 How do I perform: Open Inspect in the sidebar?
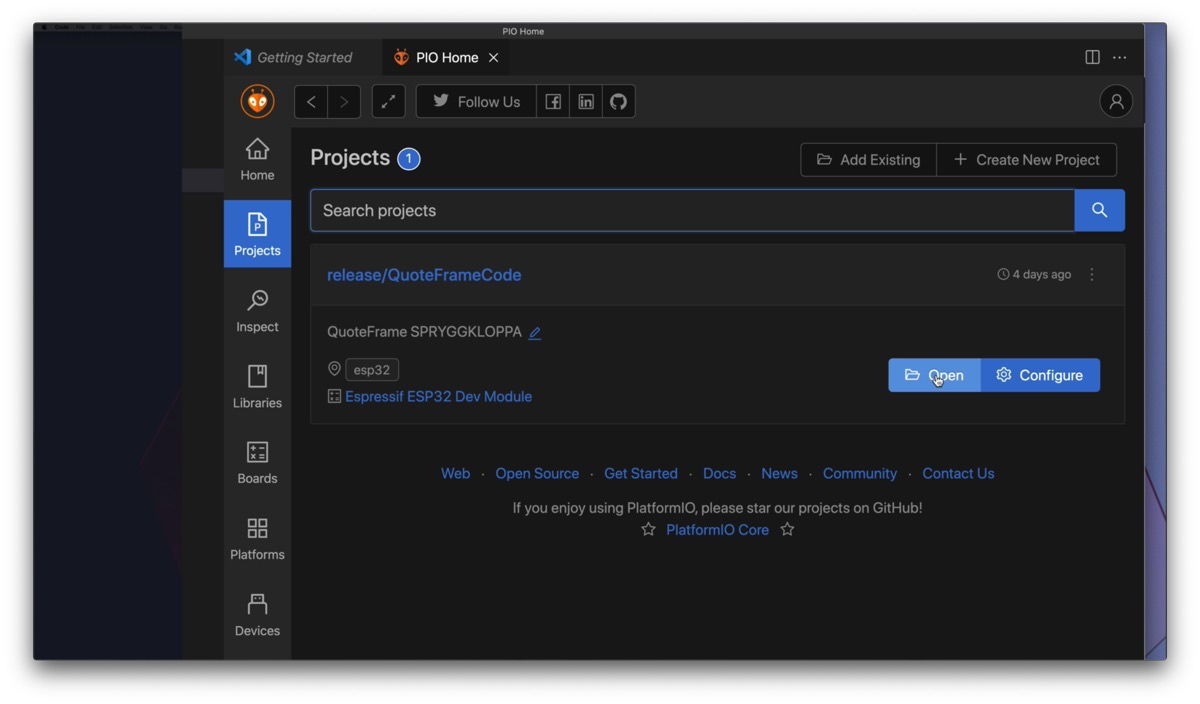point(257,312)
